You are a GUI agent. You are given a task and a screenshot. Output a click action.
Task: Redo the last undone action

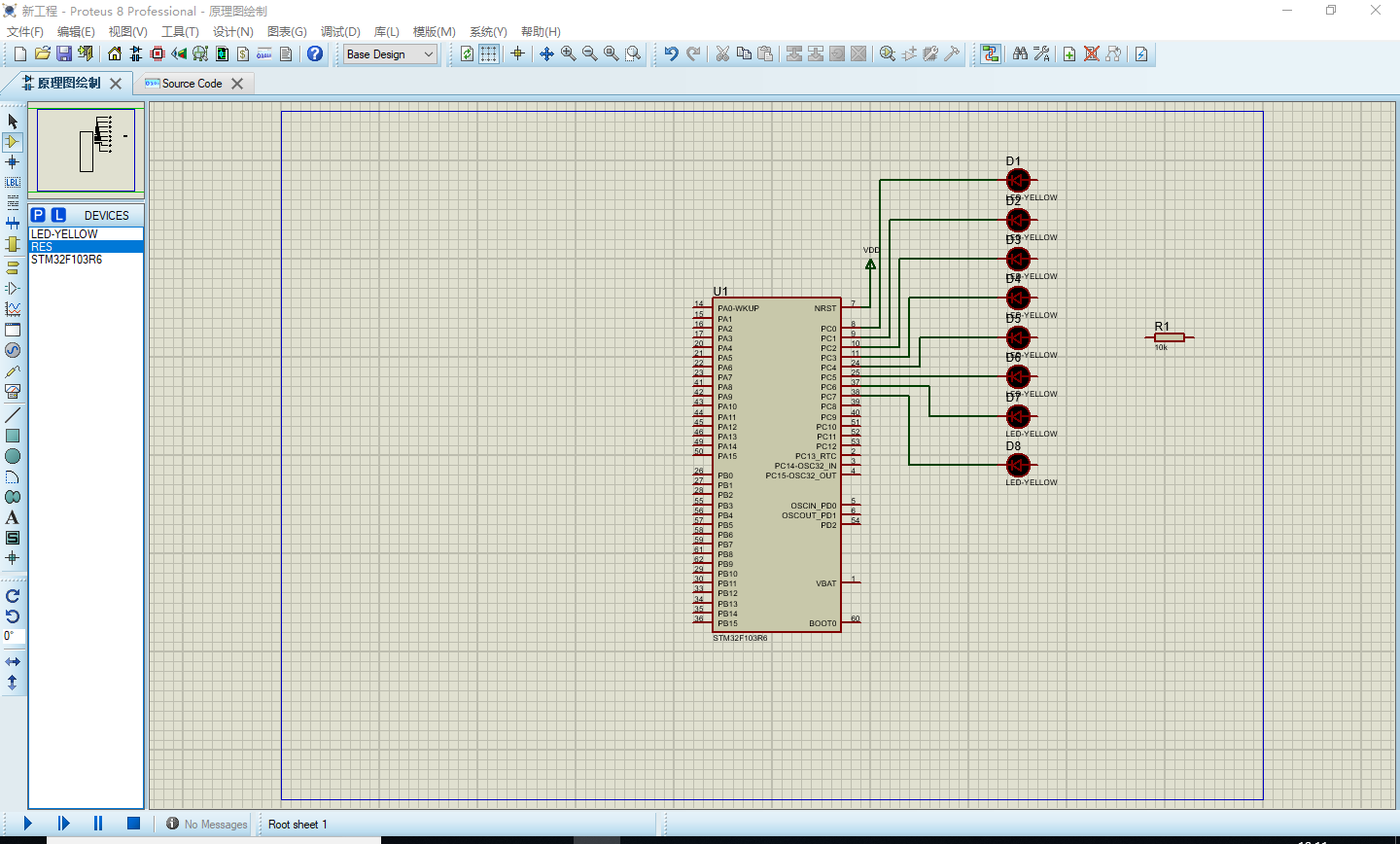click(693, 53)
